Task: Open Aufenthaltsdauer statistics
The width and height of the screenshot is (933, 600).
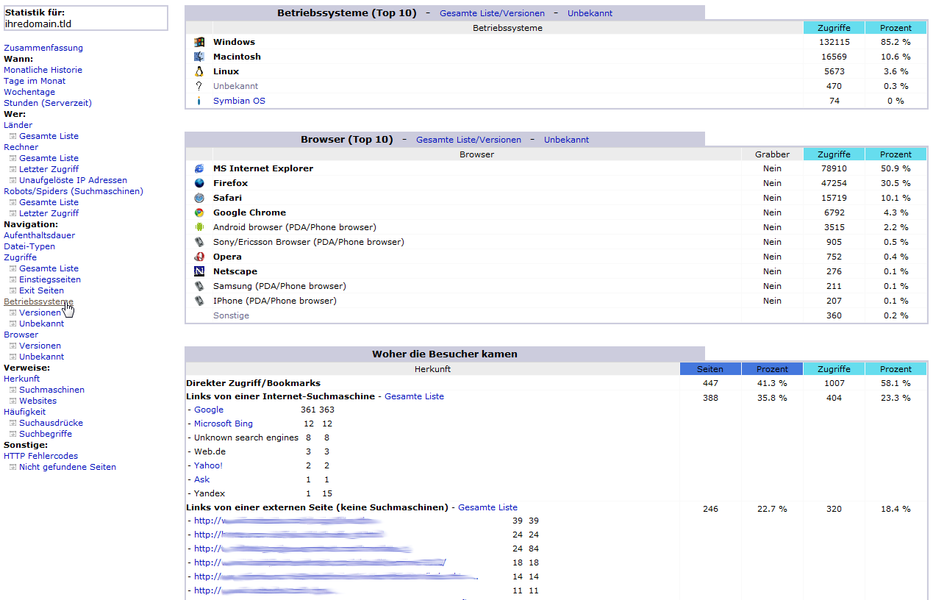Action: 39,235
